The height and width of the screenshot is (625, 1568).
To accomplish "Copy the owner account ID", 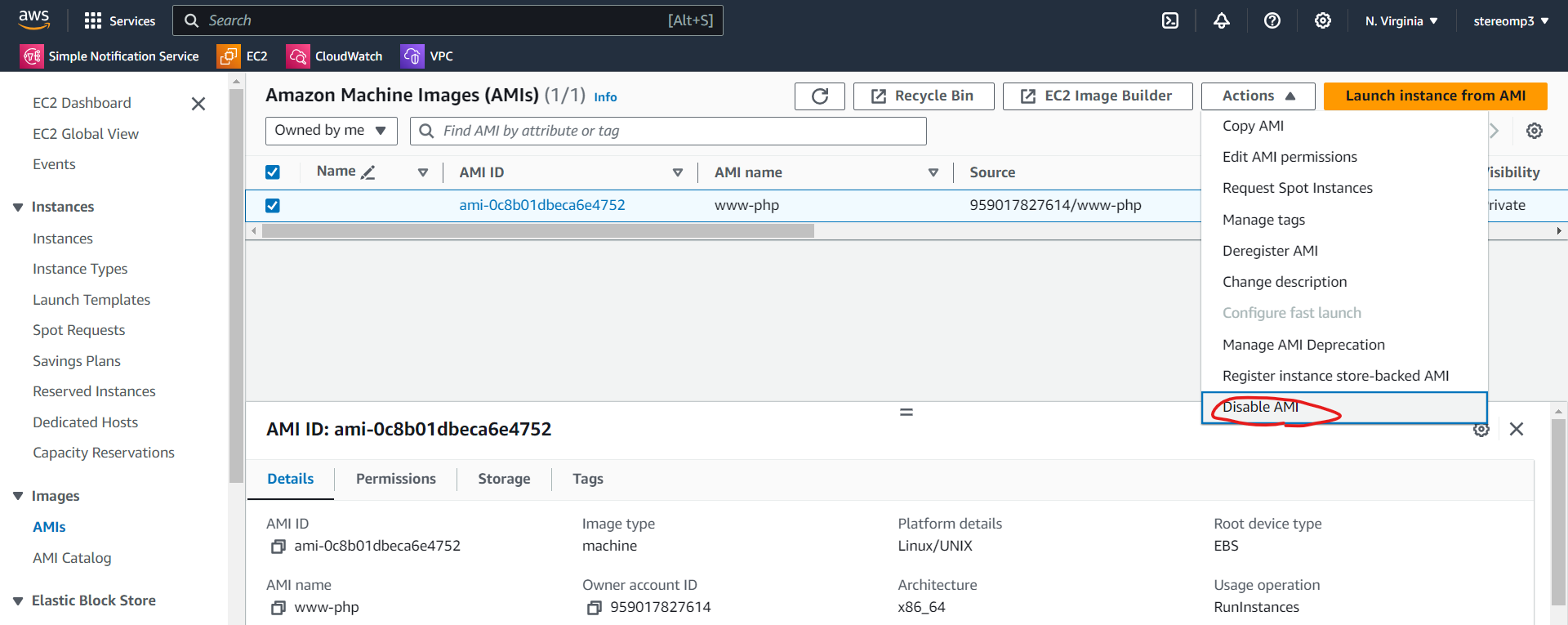I will pos(595,607).
